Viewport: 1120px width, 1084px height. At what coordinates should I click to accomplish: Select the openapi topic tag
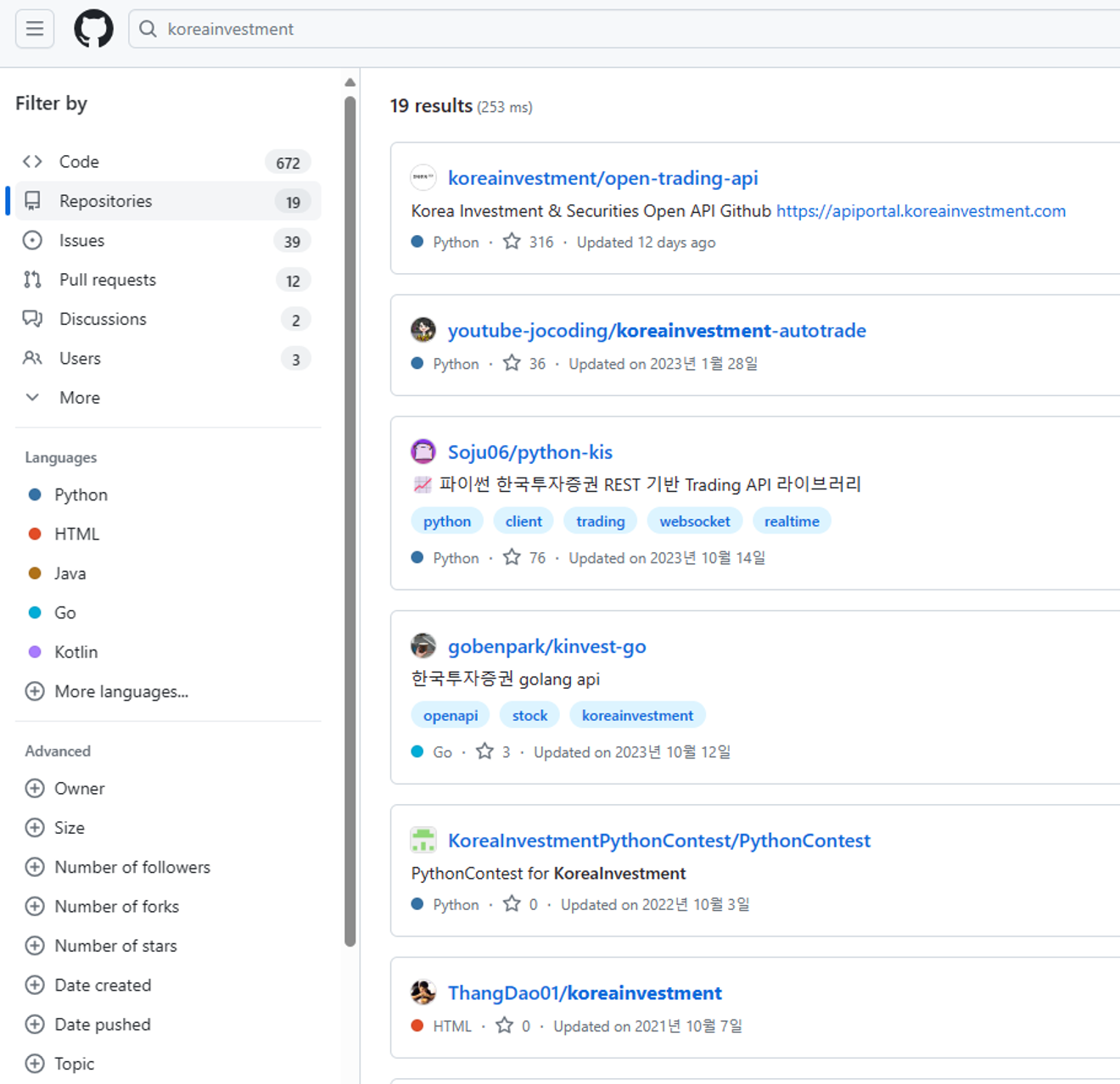(x=451, y=715)
